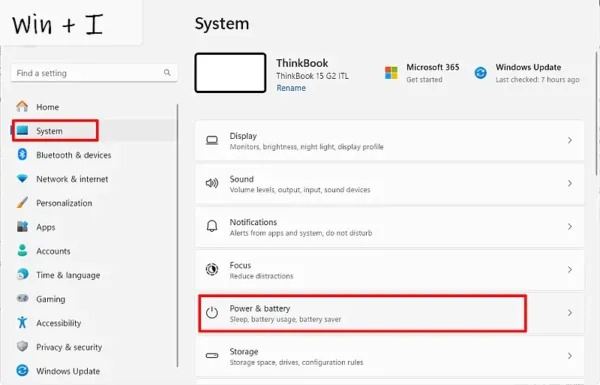Click the Network wifi icon in sidebar

(22, 179)
